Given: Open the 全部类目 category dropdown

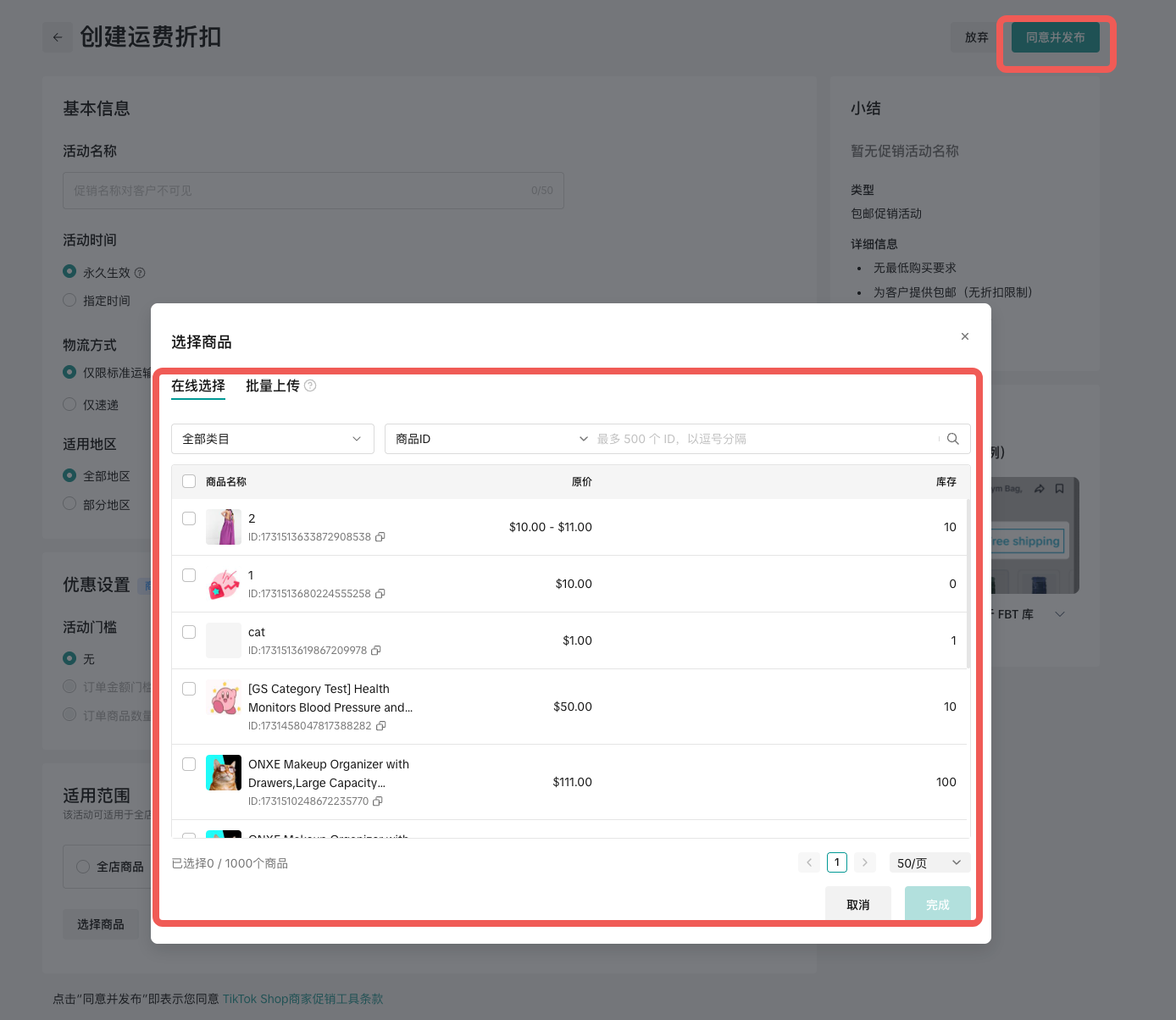Looking at the screenshot, I should pos(272,439).
